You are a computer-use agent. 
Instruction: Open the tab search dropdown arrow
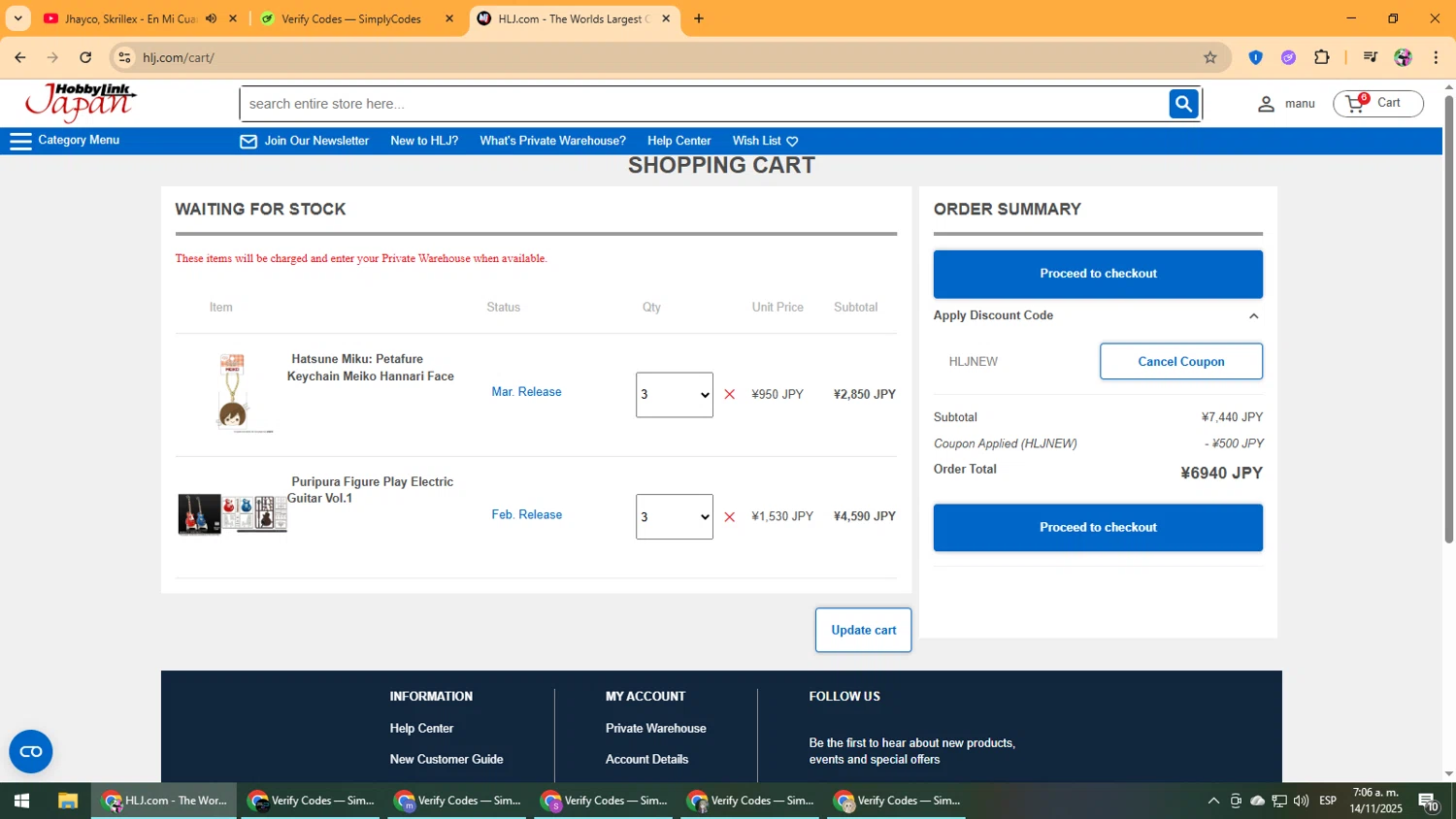pyautogui.click(x=17, y=18)
